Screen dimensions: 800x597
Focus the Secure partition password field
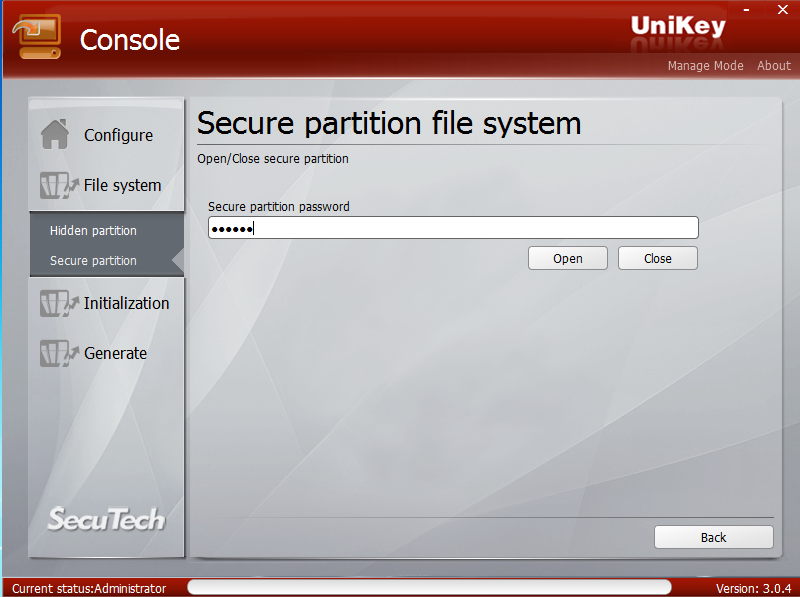click(x=453, y=228)
